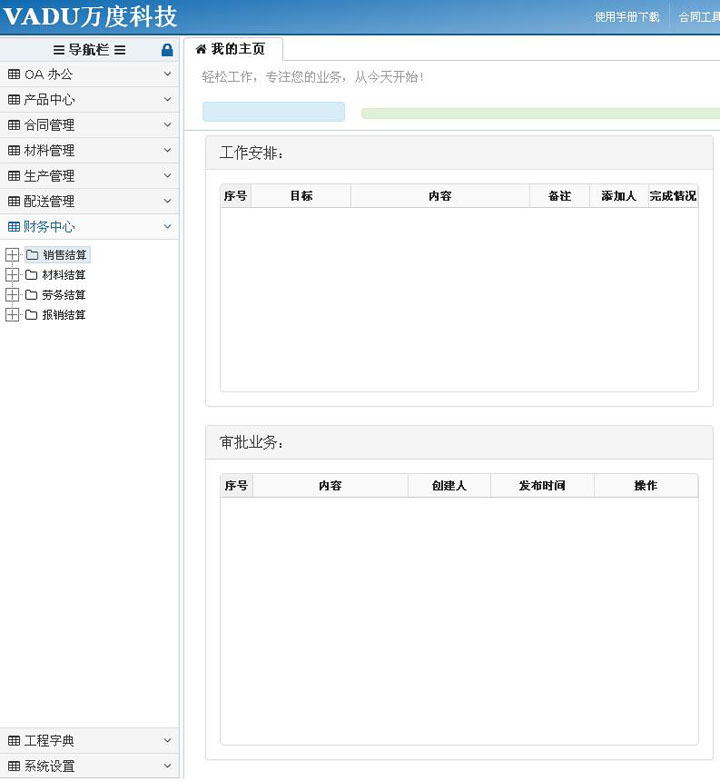
Task: Click the light blue progress bar
Action: click(x=273, y=112)
